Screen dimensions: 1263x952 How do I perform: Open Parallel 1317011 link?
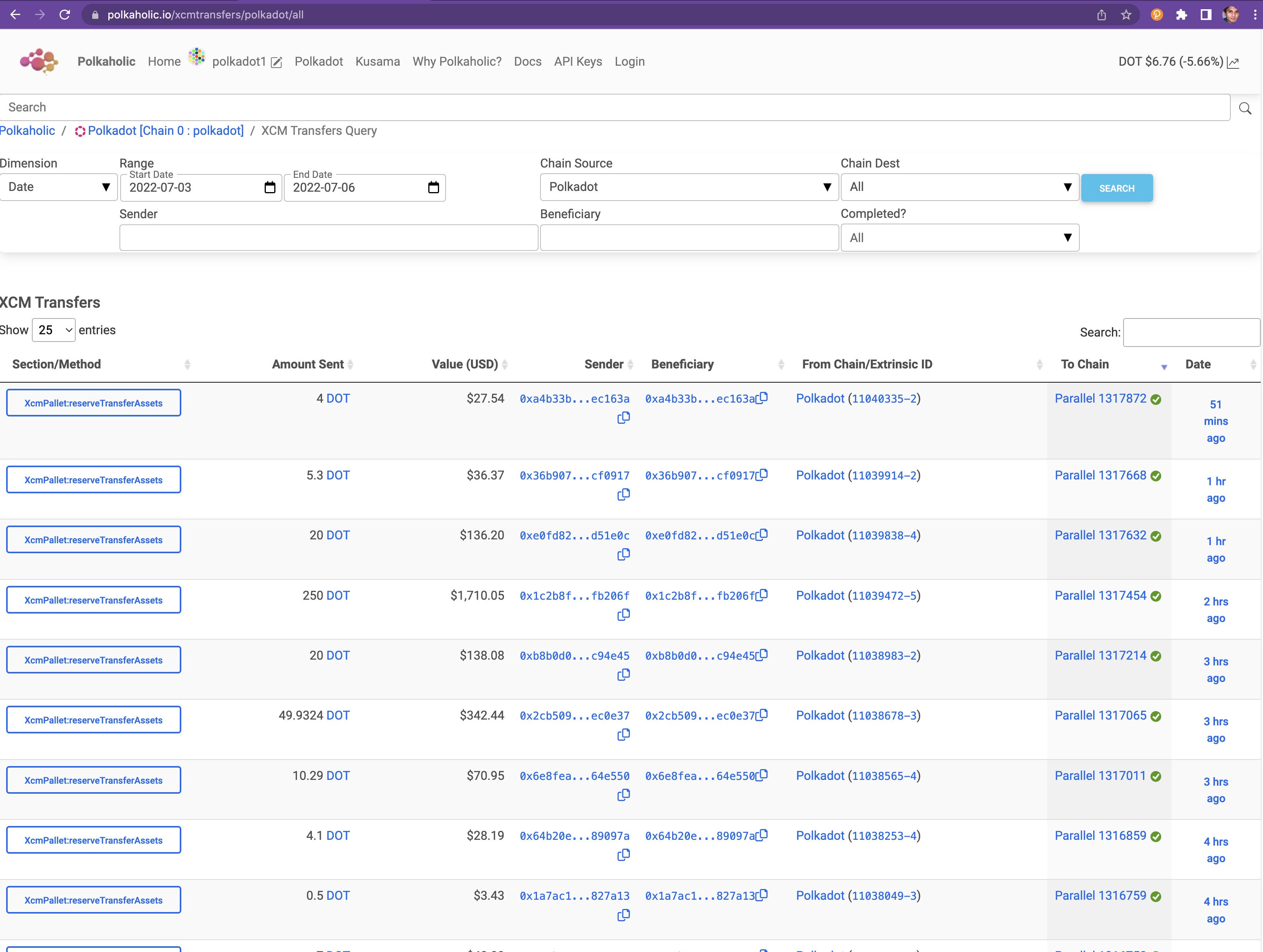[1100, 776]
